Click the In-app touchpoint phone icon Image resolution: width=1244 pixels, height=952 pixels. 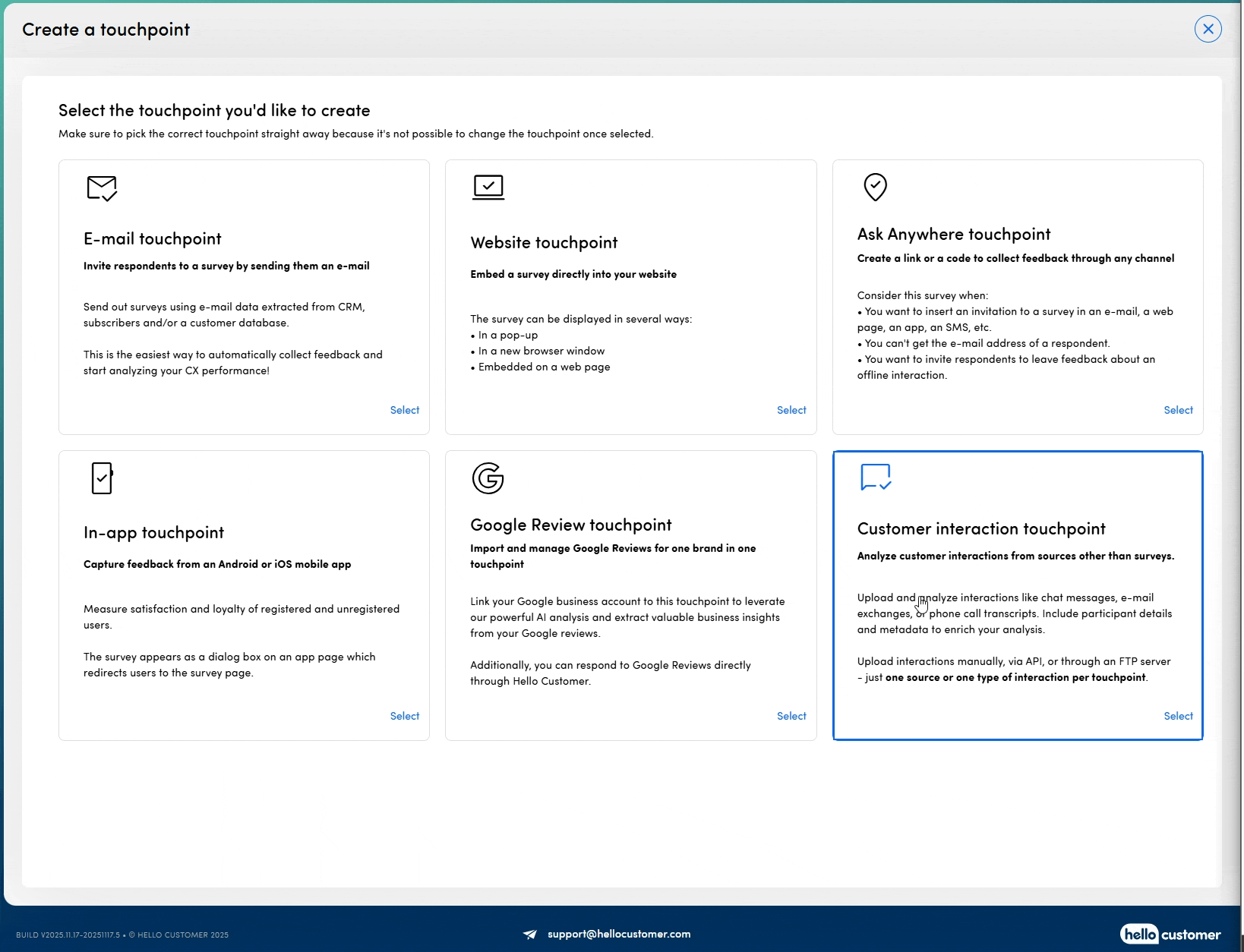click(102, 478)
